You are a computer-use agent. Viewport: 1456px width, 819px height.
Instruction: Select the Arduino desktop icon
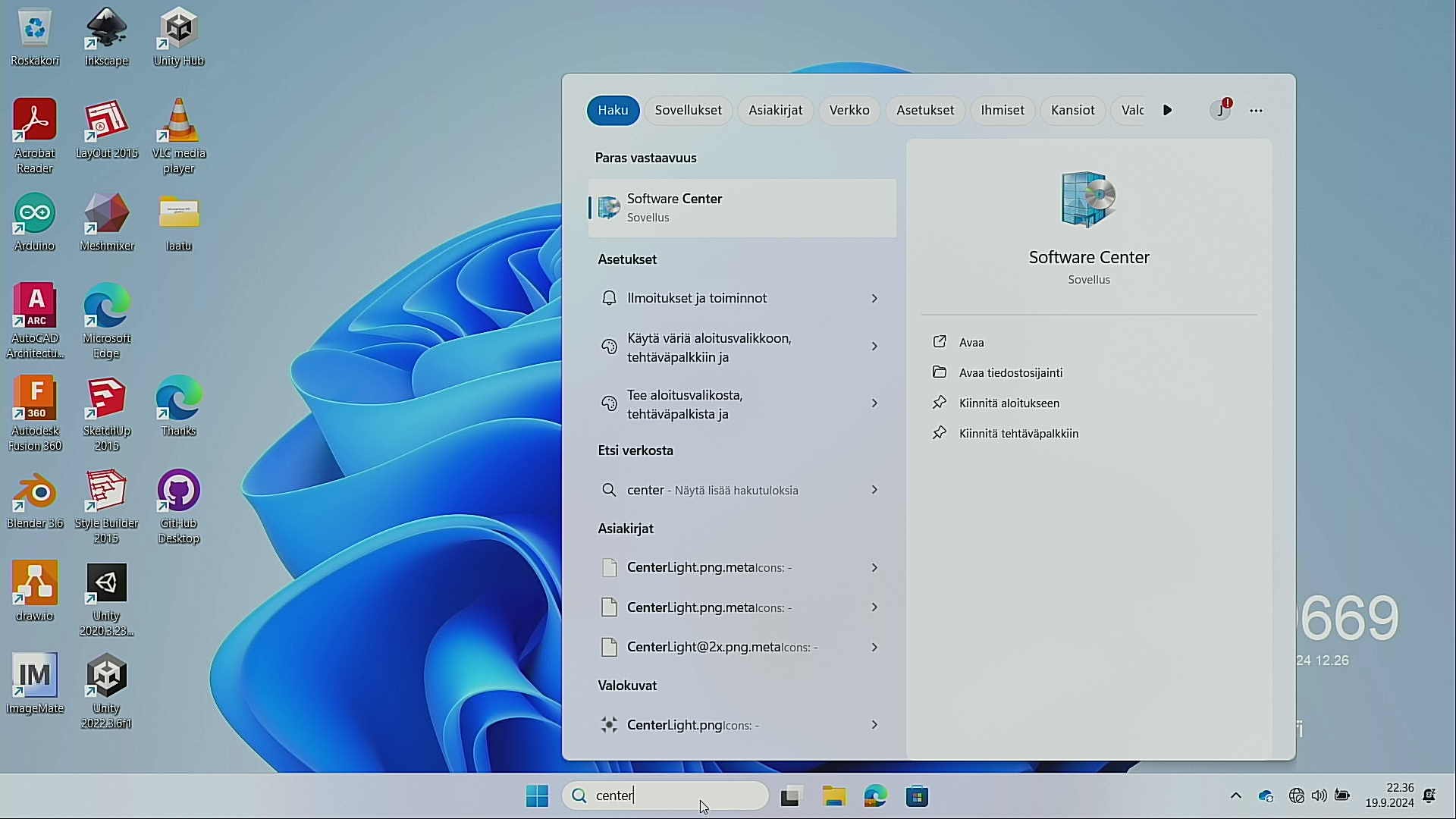35,222
